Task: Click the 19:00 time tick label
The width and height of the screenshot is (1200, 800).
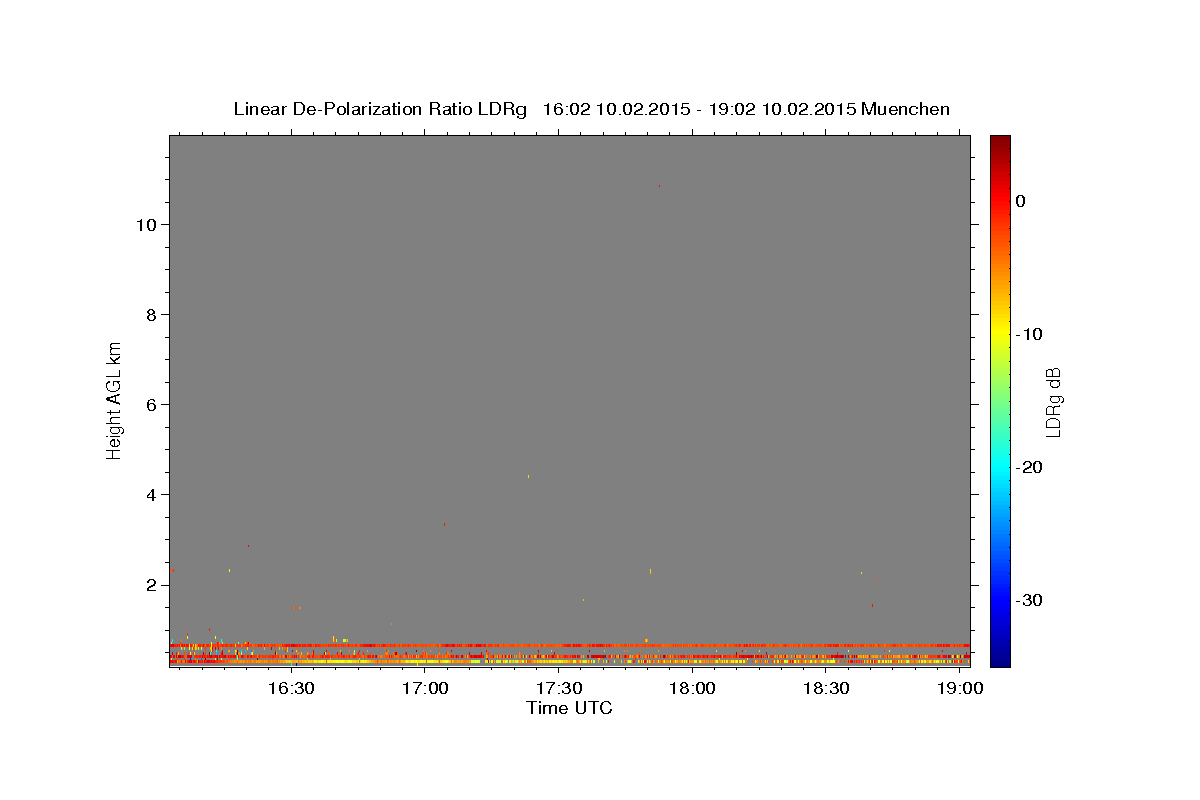Action: point(960,688)
